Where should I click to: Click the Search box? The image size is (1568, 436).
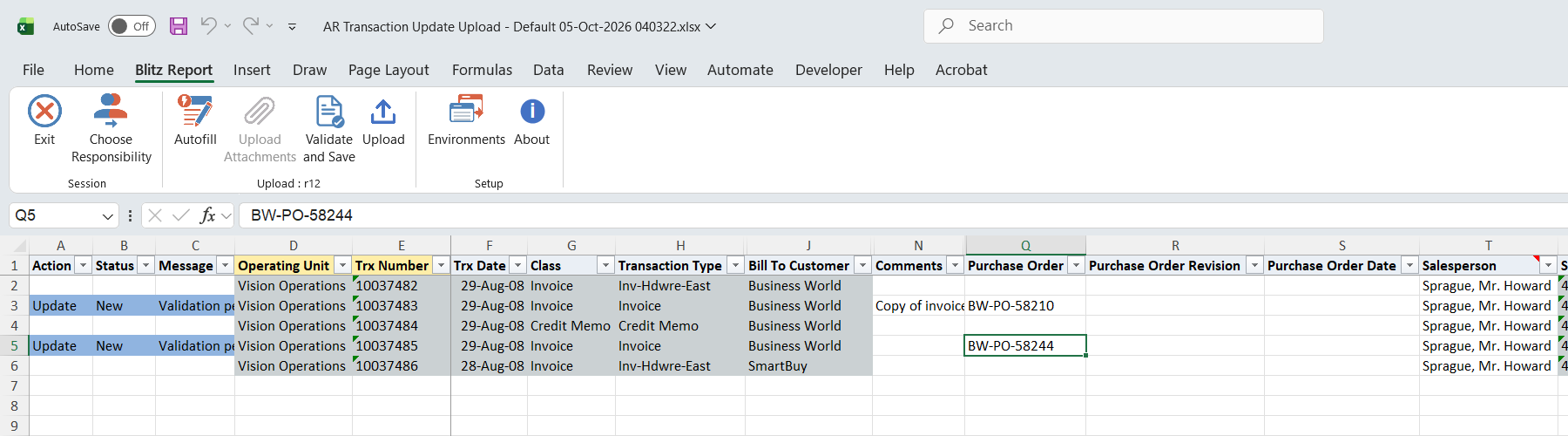click(x=1124, y=26)
